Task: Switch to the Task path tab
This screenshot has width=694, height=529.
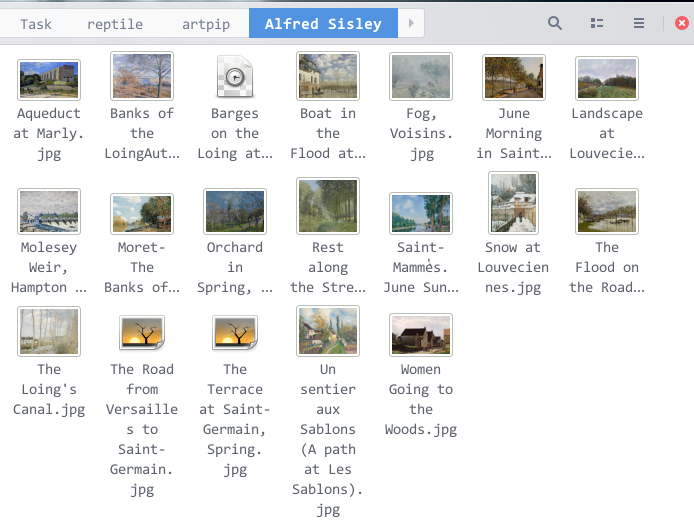Action: click(36, 23)
